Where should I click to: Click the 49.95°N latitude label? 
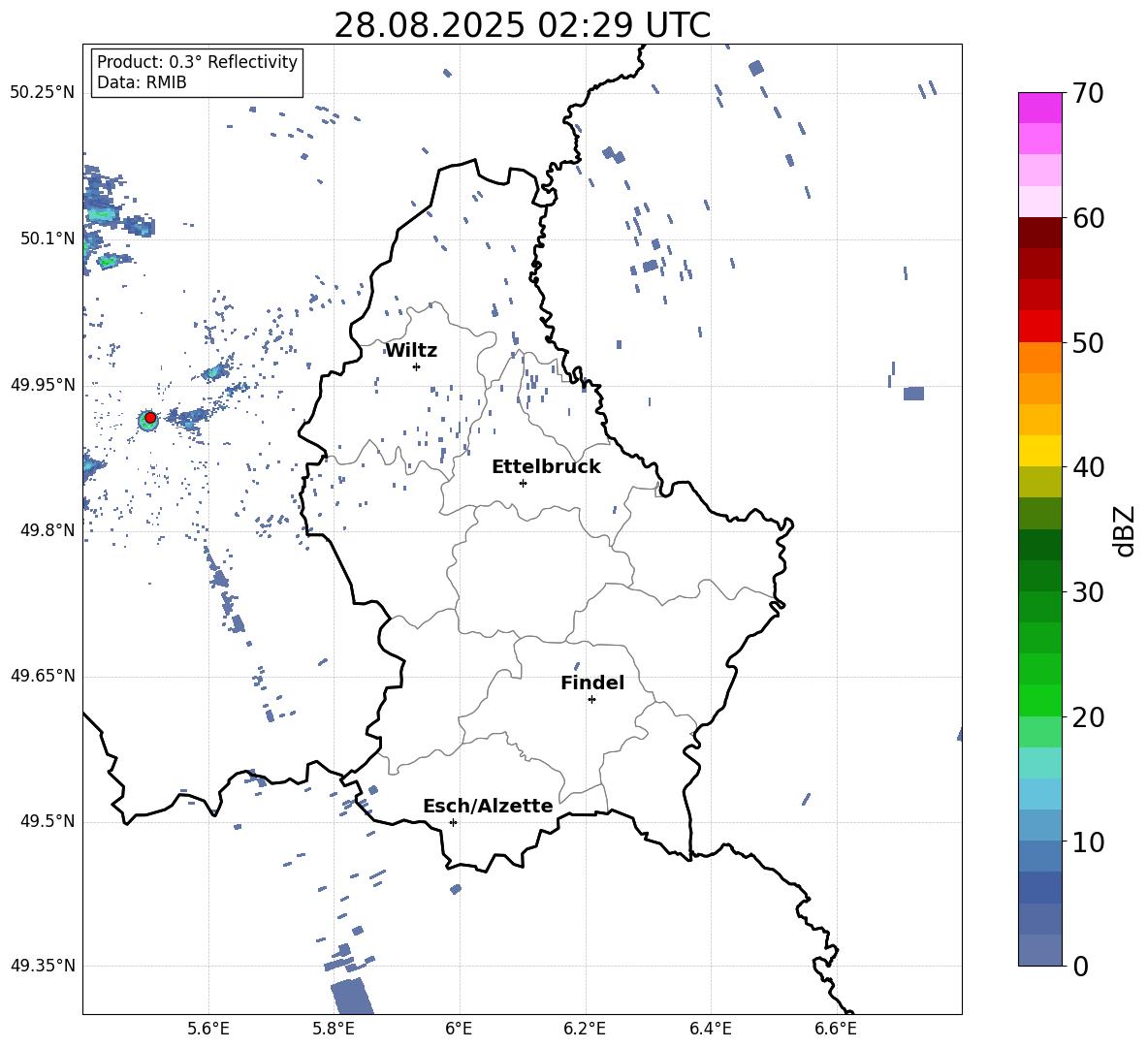click(x=43, y=384)
